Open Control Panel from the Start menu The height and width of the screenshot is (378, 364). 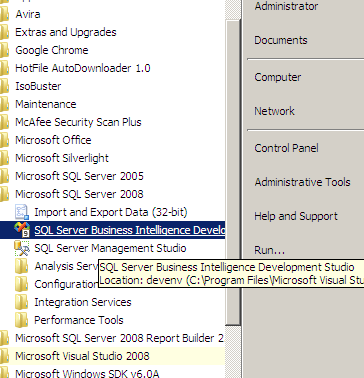[x=286, y=148]
